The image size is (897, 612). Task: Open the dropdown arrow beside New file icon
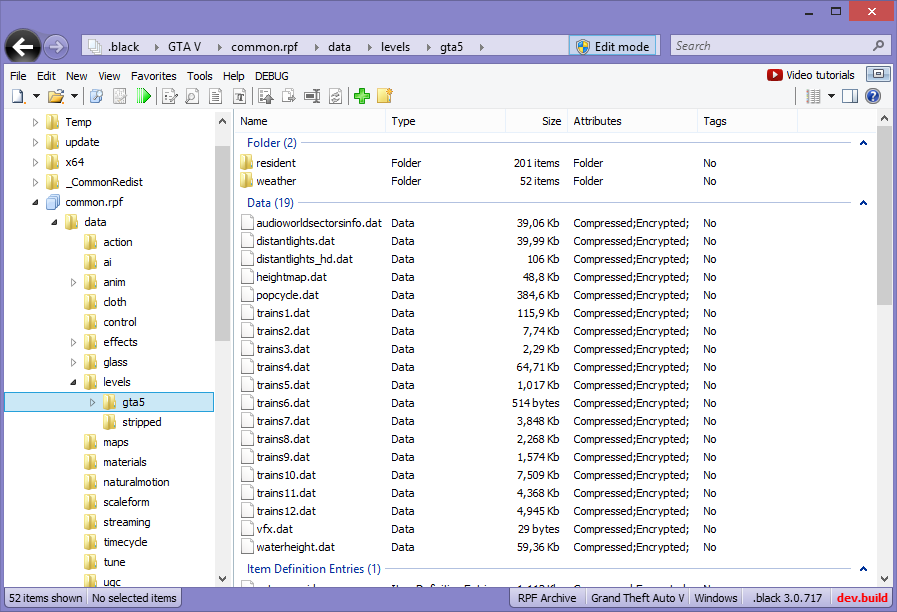click(x=36, y=96)
